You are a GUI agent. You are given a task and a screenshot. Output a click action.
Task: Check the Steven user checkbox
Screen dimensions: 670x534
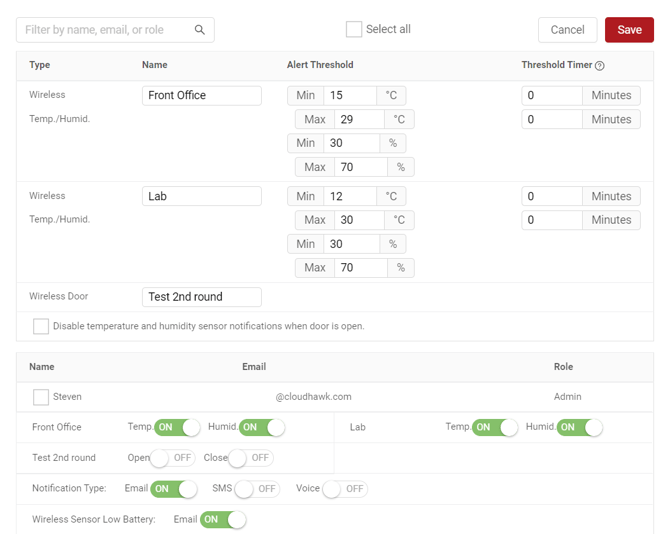point(41,397)
